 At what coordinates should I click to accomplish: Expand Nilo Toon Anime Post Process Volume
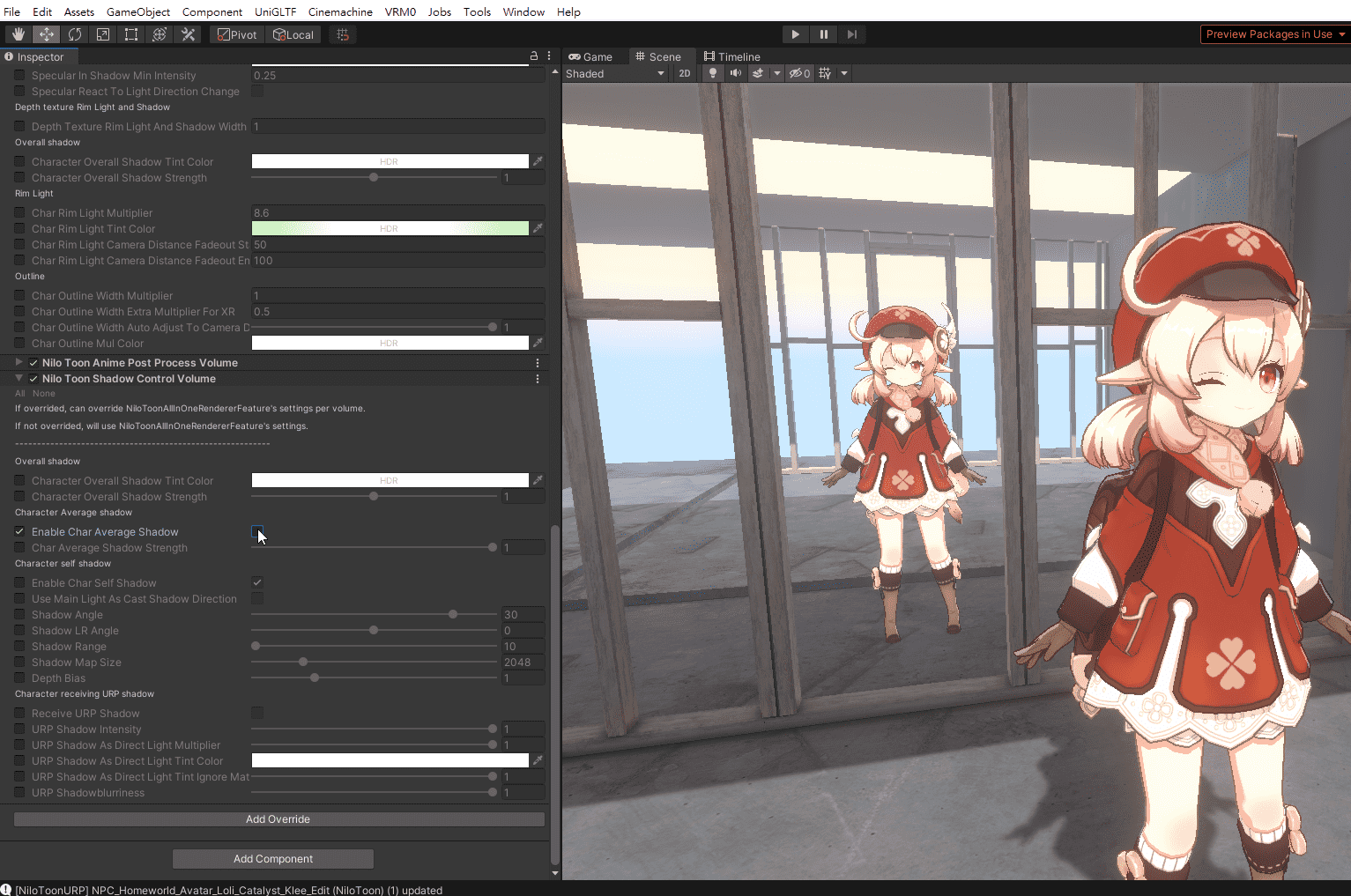[19, 362]
